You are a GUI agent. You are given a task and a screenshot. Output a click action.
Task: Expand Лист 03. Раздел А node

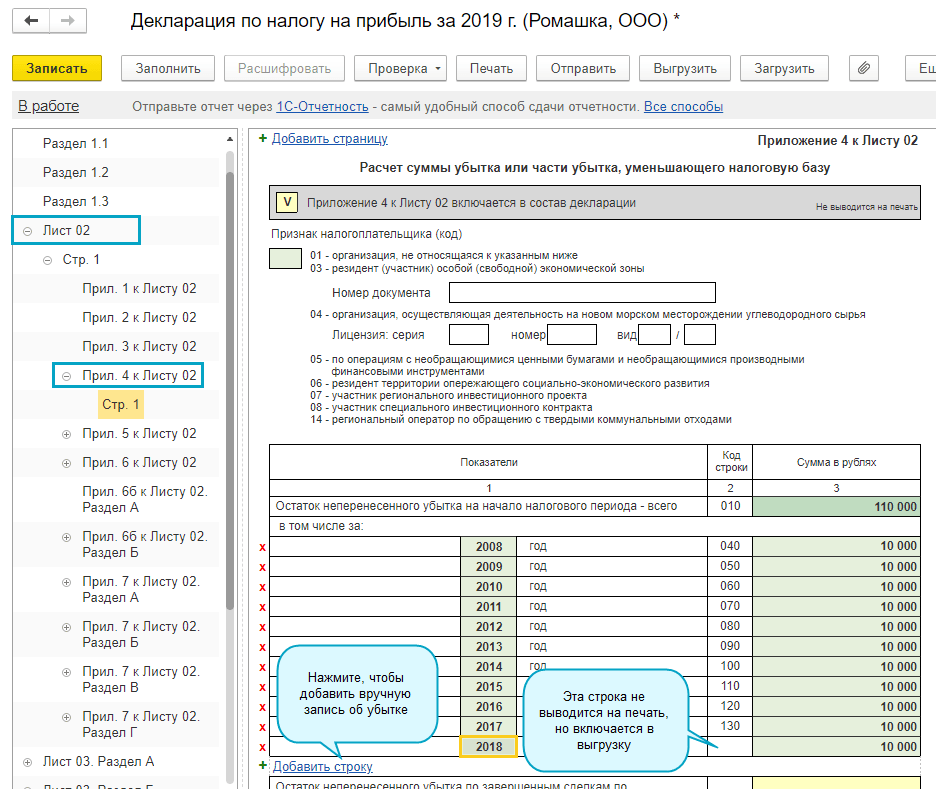(x=27, y=762)
